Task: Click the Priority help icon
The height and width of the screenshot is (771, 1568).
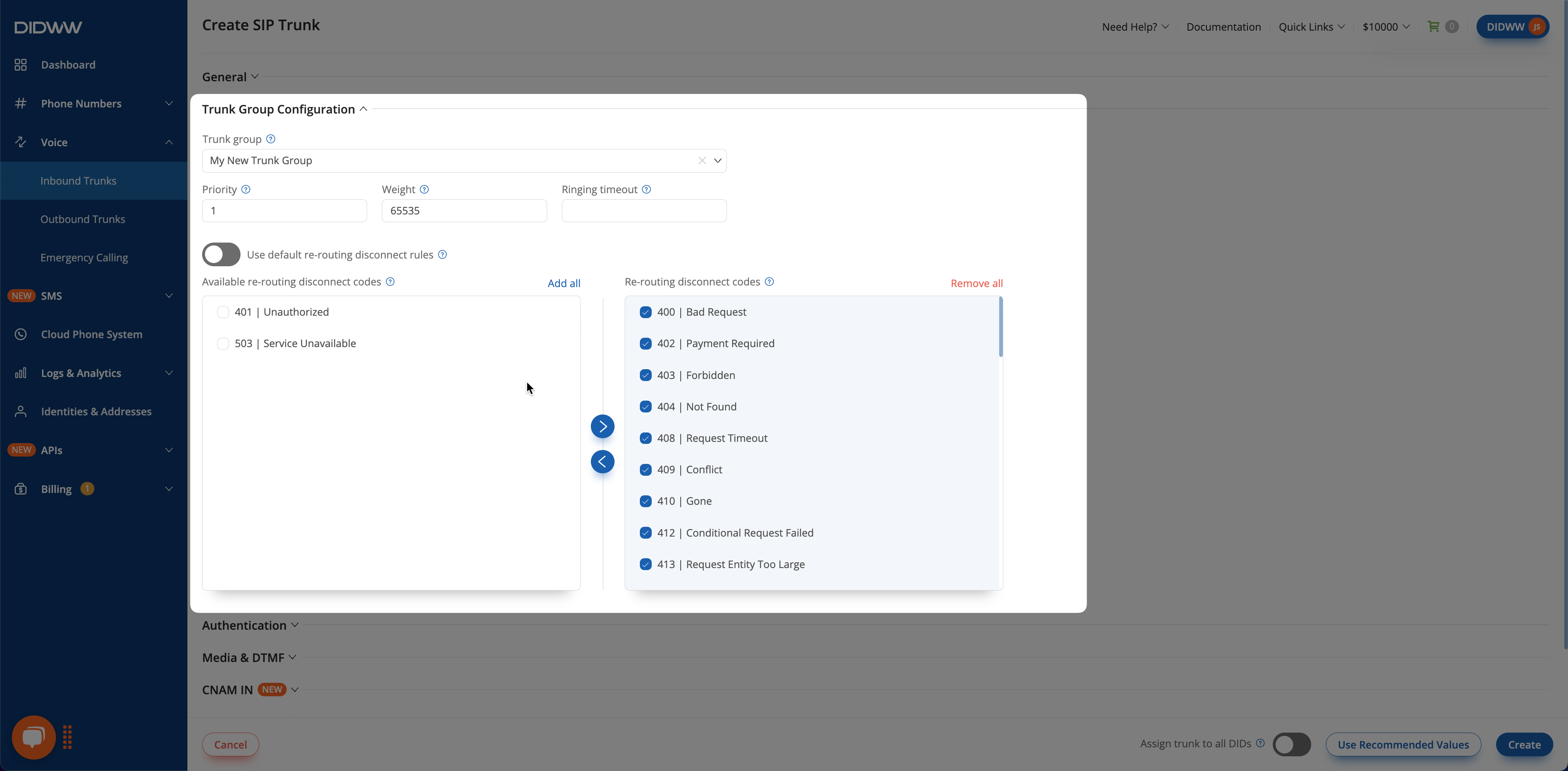Action: [246, 189]
